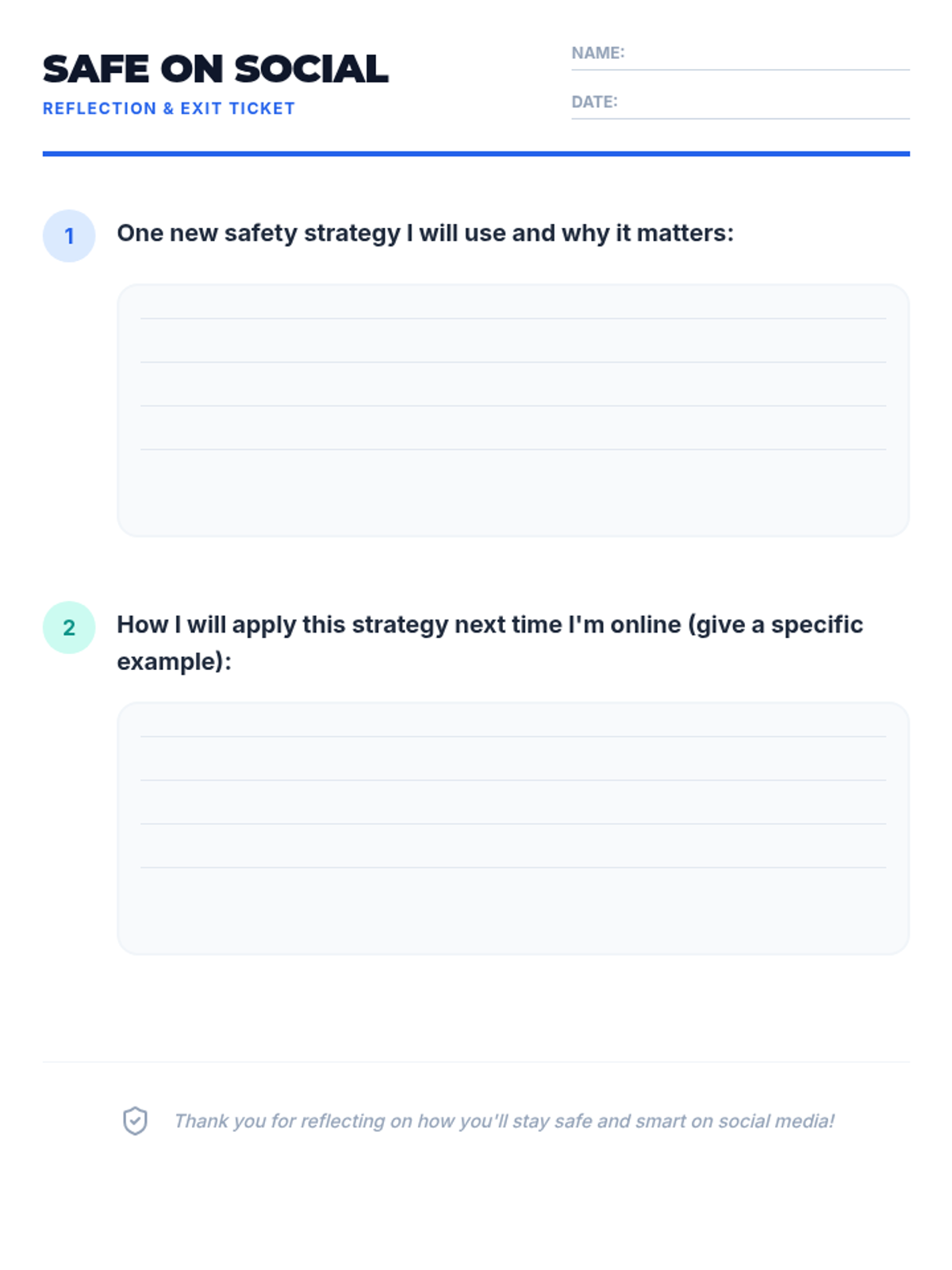Click the green number 2 circle
952x1270 pixels.
coord(69,627)
